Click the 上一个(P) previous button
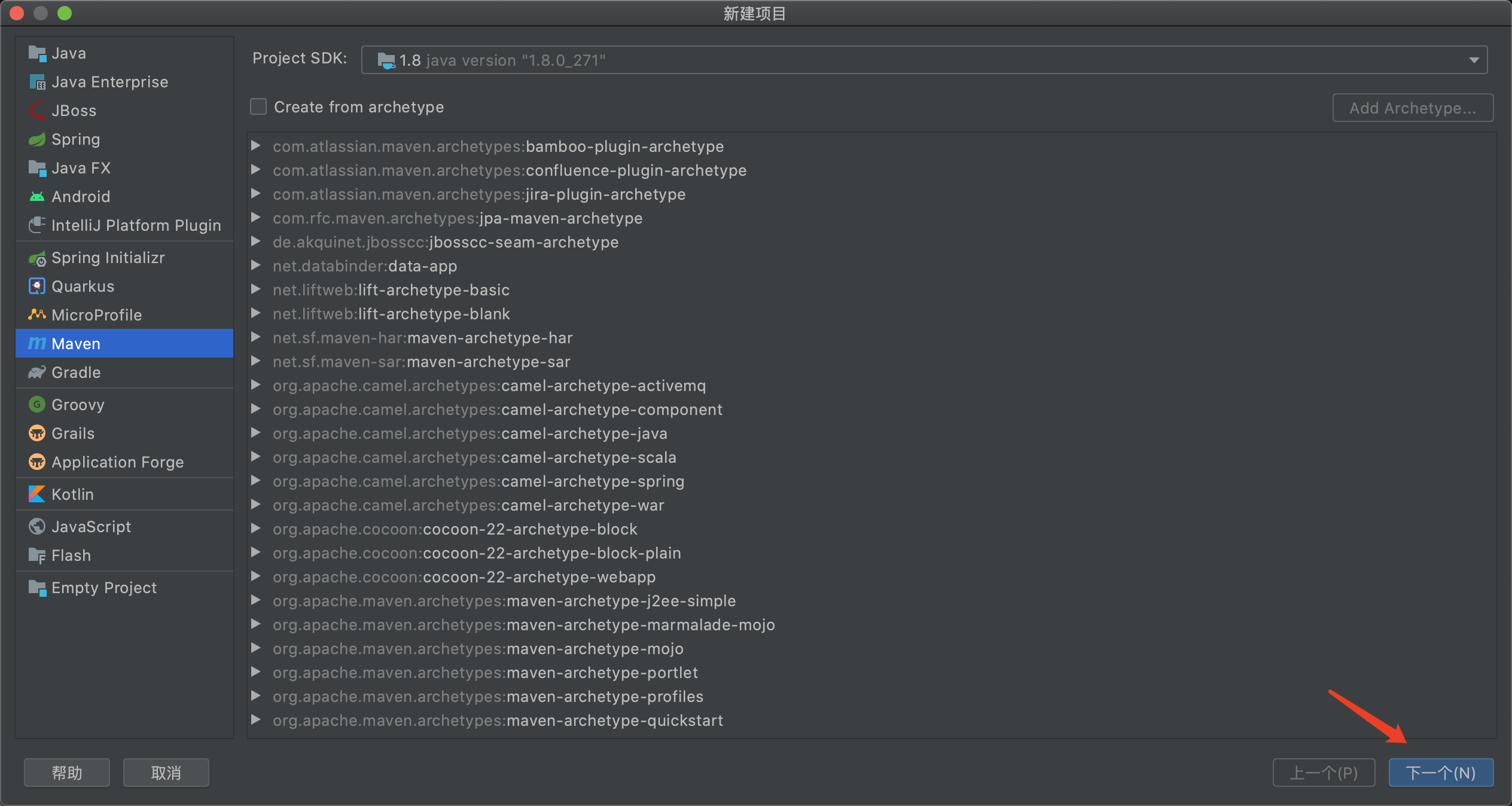 [x=1324, y=773]
